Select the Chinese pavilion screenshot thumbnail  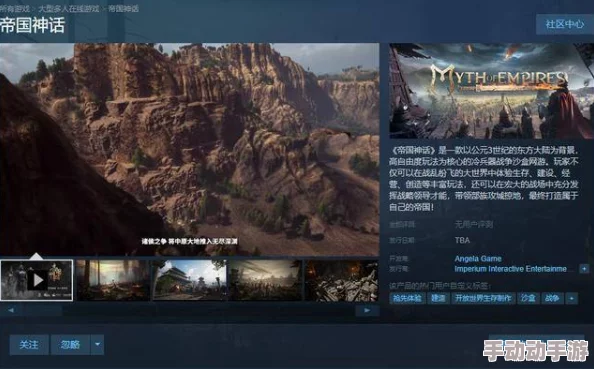click(x=190, y=280)
